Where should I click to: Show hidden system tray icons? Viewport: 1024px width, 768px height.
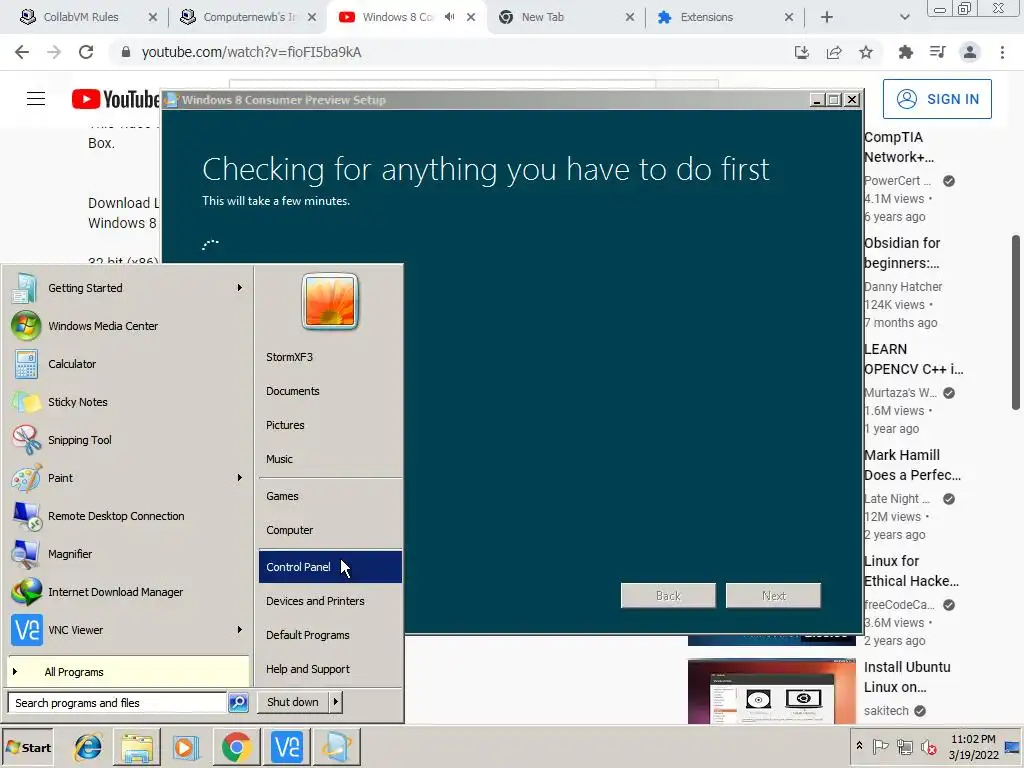click(x=859, y=746)
